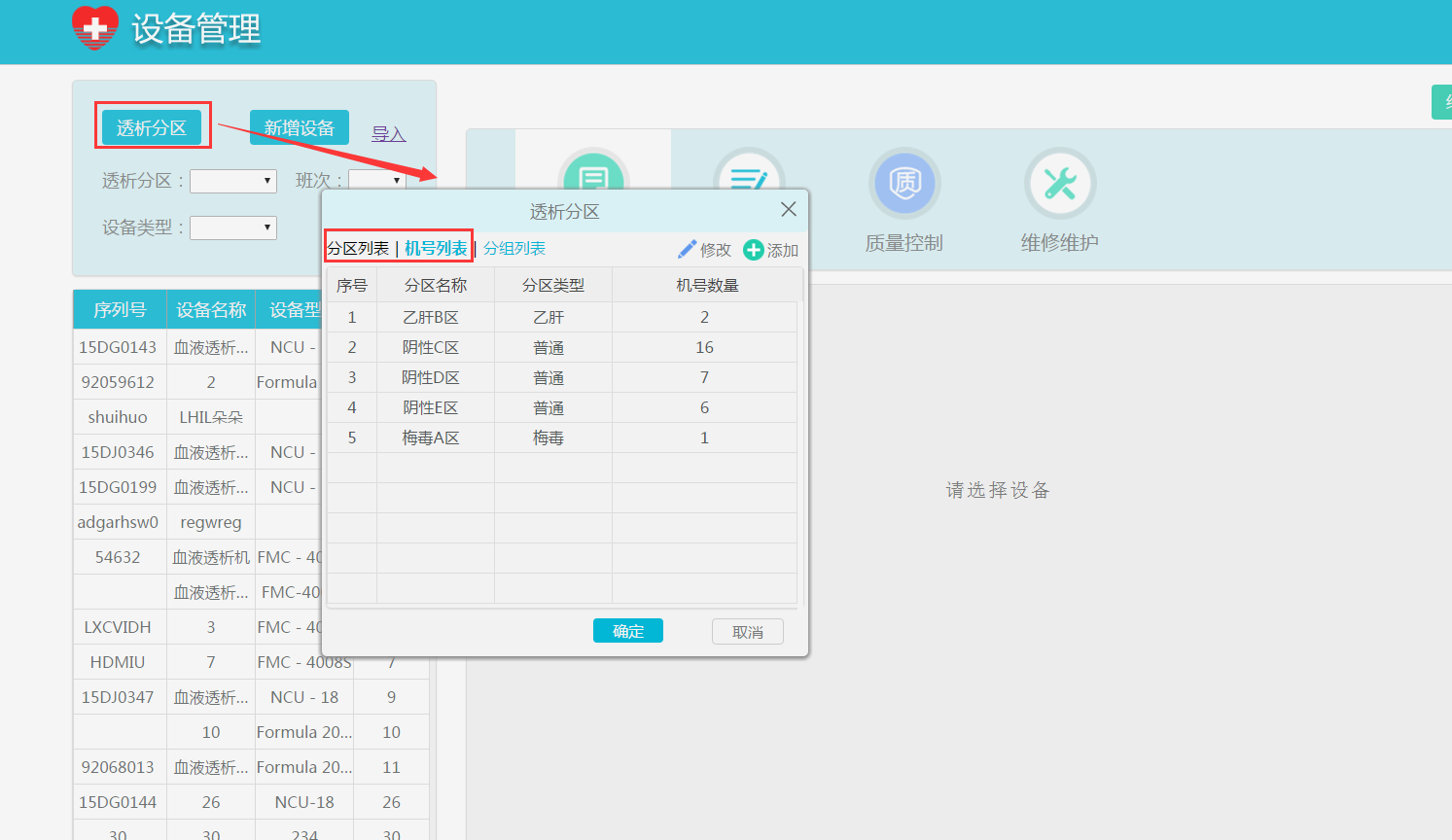Viewport: 1452px width, 840px height.
Task: Open the 维修维护 wrench maintenance icon
Action: [x=1059, y=183]
